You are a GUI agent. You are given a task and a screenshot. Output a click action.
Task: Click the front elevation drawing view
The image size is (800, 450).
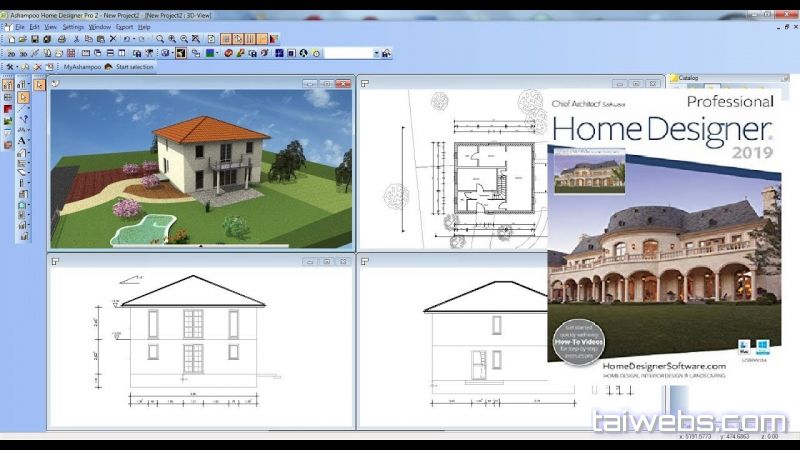pos(201,347)
